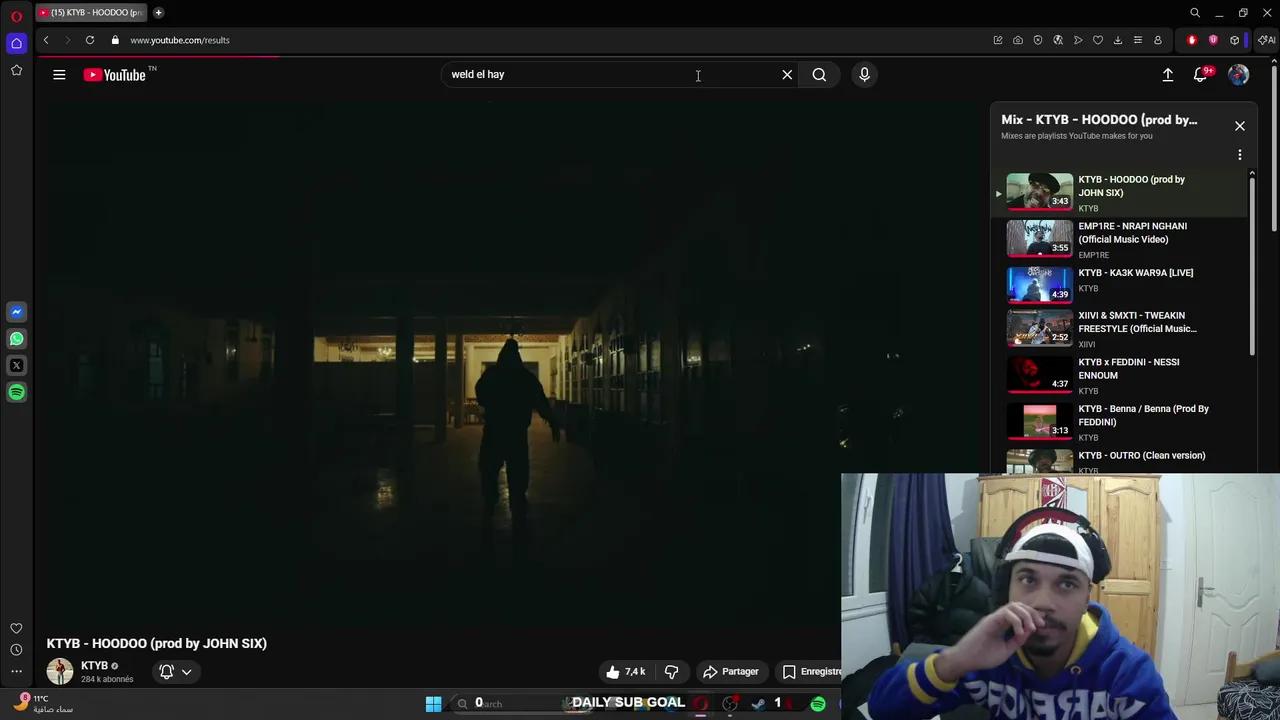Play KTYB - OUTRO (Clean version)
The image size is (1280, 720).
(x=1118, y=461)
